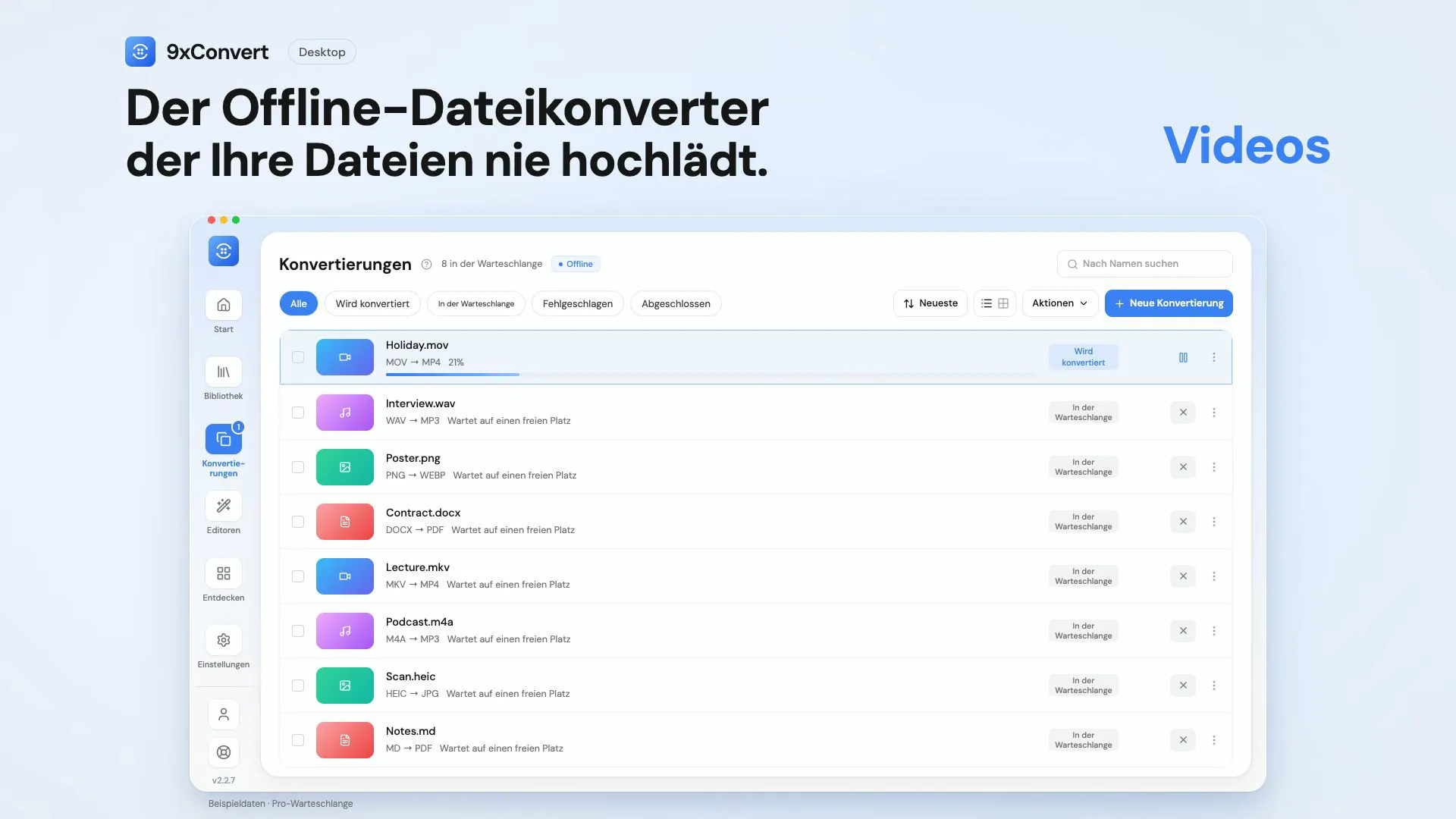
Task: Filter by Fehlgeschlagen
Action: (578, 303)
